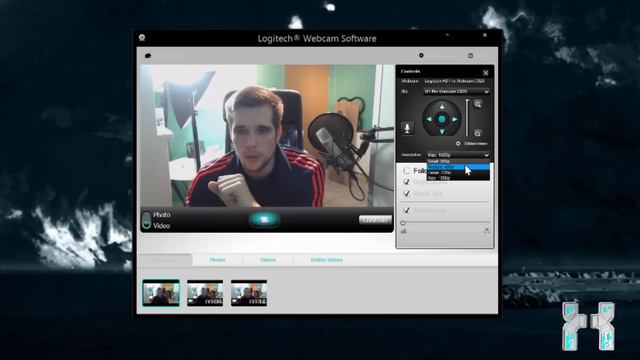Click the grey button right of the capture bar
This screenshot has width=640, height=360.
375,220
